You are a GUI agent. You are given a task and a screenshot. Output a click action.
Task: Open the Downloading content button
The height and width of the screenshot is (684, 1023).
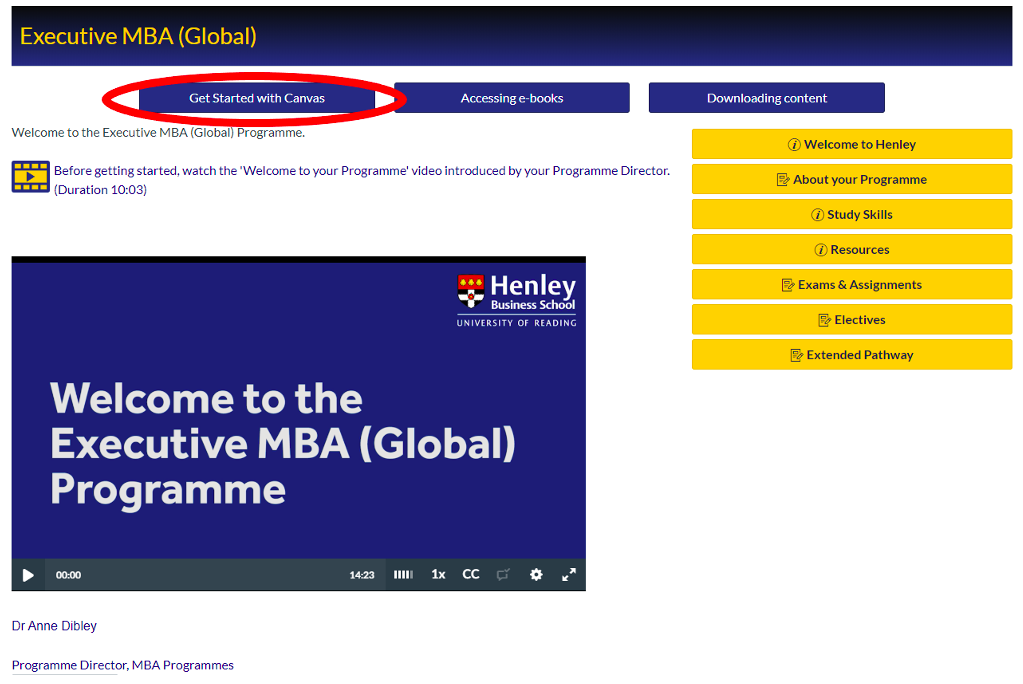767,98
